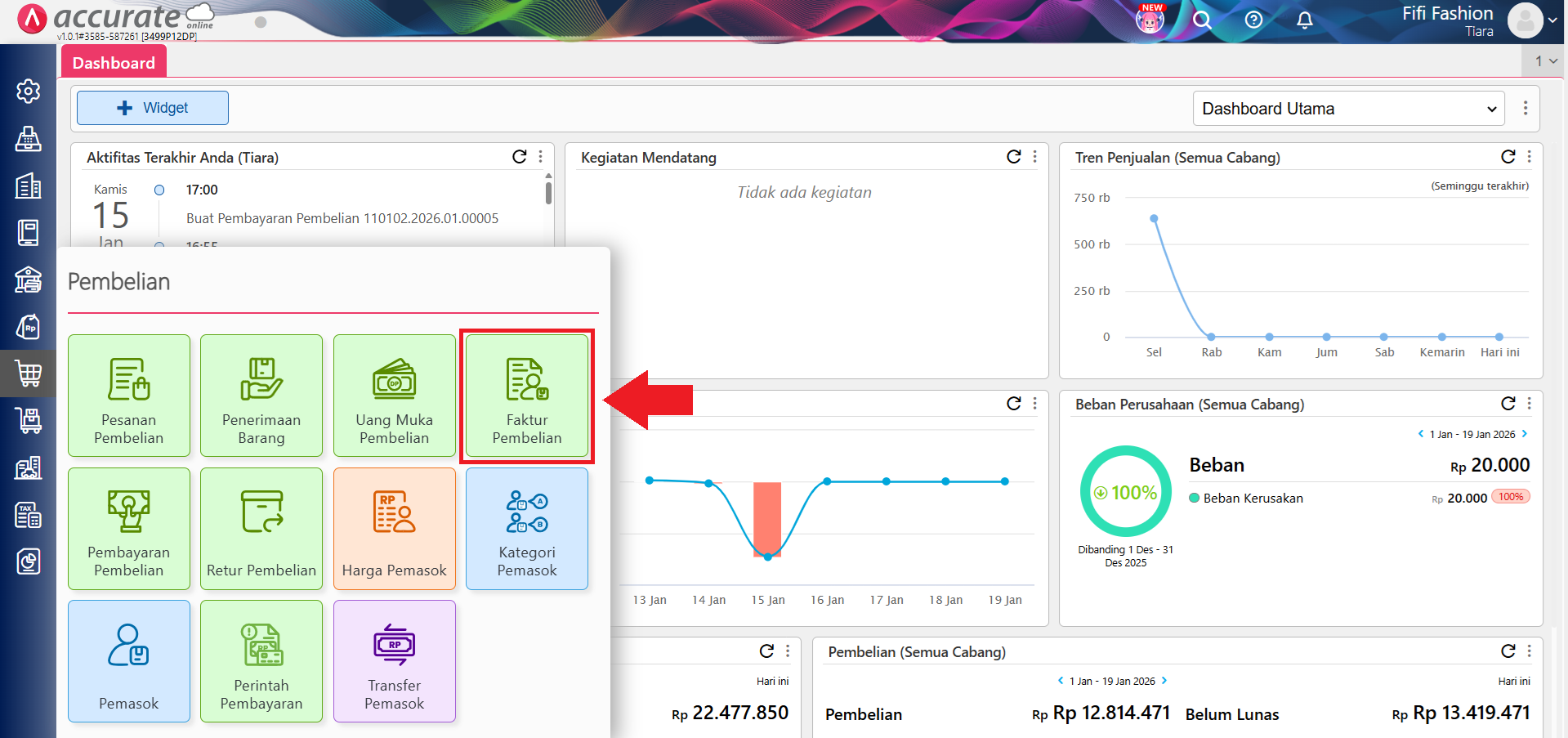1568x738 pixels.
Task: Open Pesanan Pembelian tile
Action: 129,396
